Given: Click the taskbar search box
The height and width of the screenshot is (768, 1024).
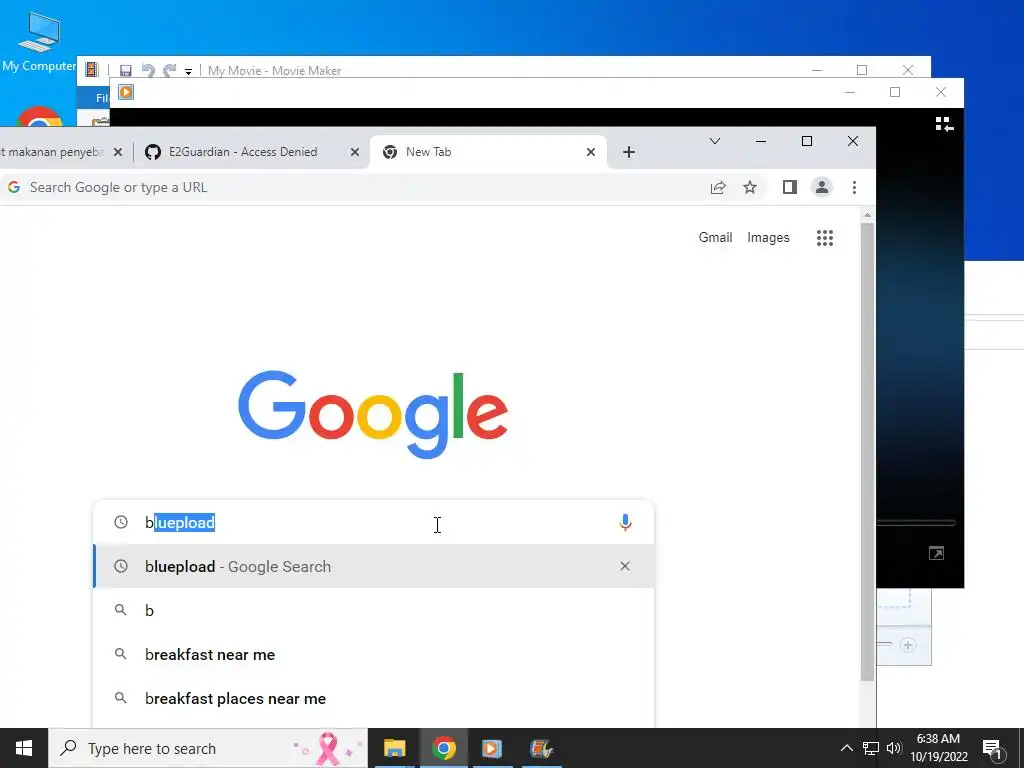Looking at the screenshot, I should [208, 748].
